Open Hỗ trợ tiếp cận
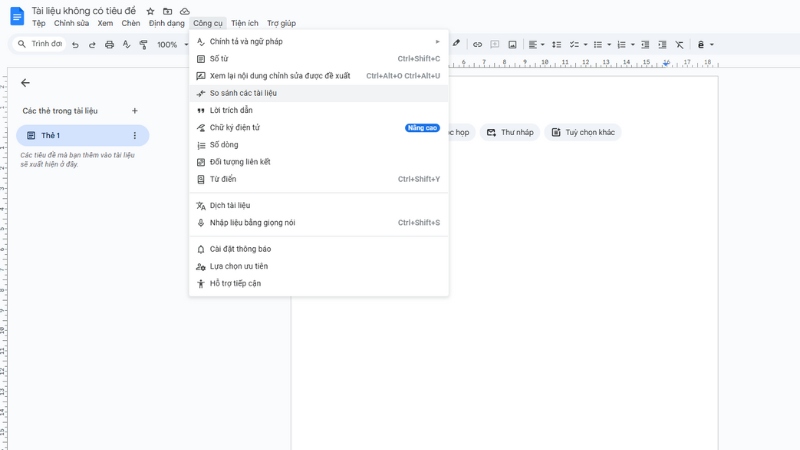Viewport: 800px width, 450px height. pyautogui.click(x=319, y=284)
